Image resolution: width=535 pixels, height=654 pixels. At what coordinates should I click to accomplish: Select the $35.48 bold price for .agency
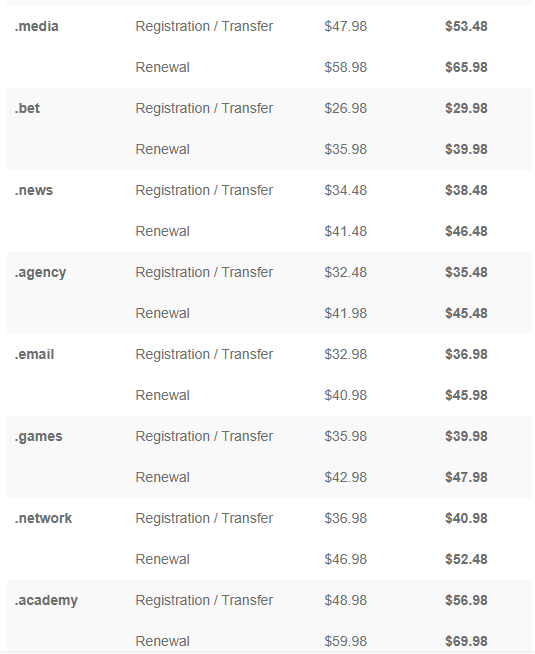[466, 272]
